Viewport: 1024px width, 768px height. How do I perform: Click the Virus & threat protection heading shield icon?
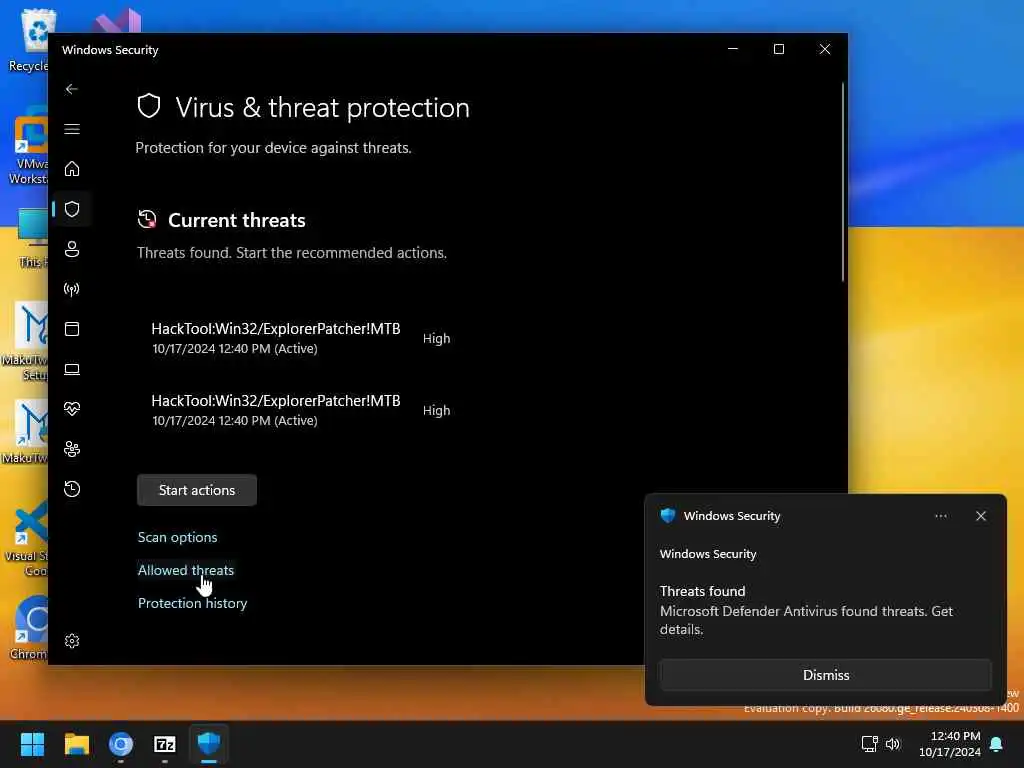[149, 106]
